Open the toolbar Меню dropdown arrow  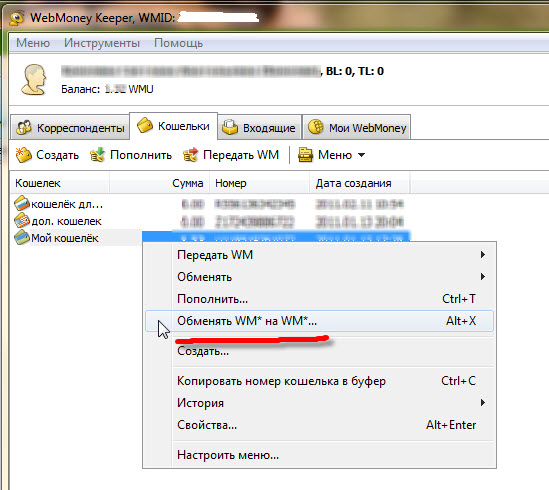point(362,155)
